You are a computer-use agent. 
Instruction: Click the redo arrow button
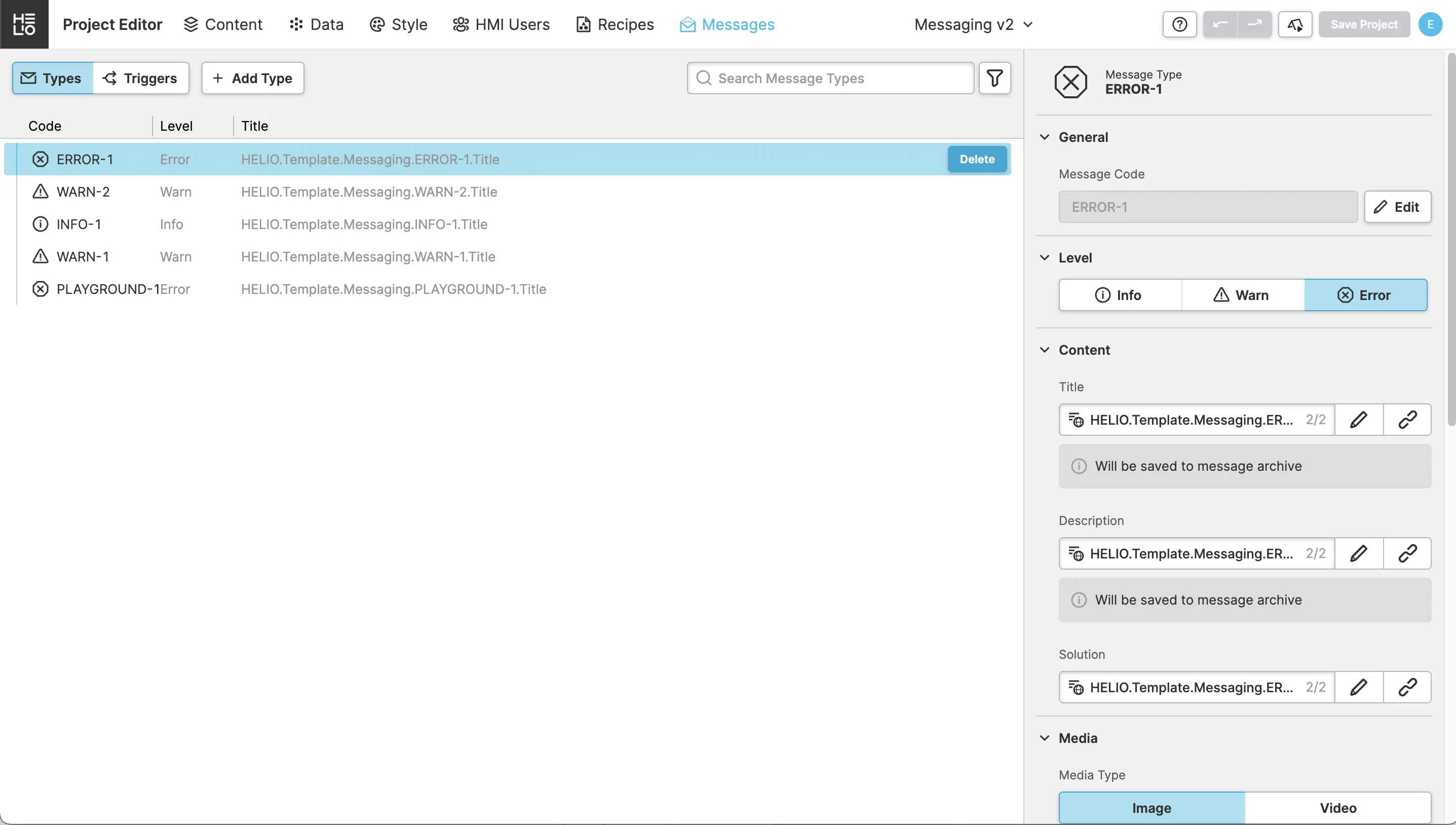pos(1255,24)
